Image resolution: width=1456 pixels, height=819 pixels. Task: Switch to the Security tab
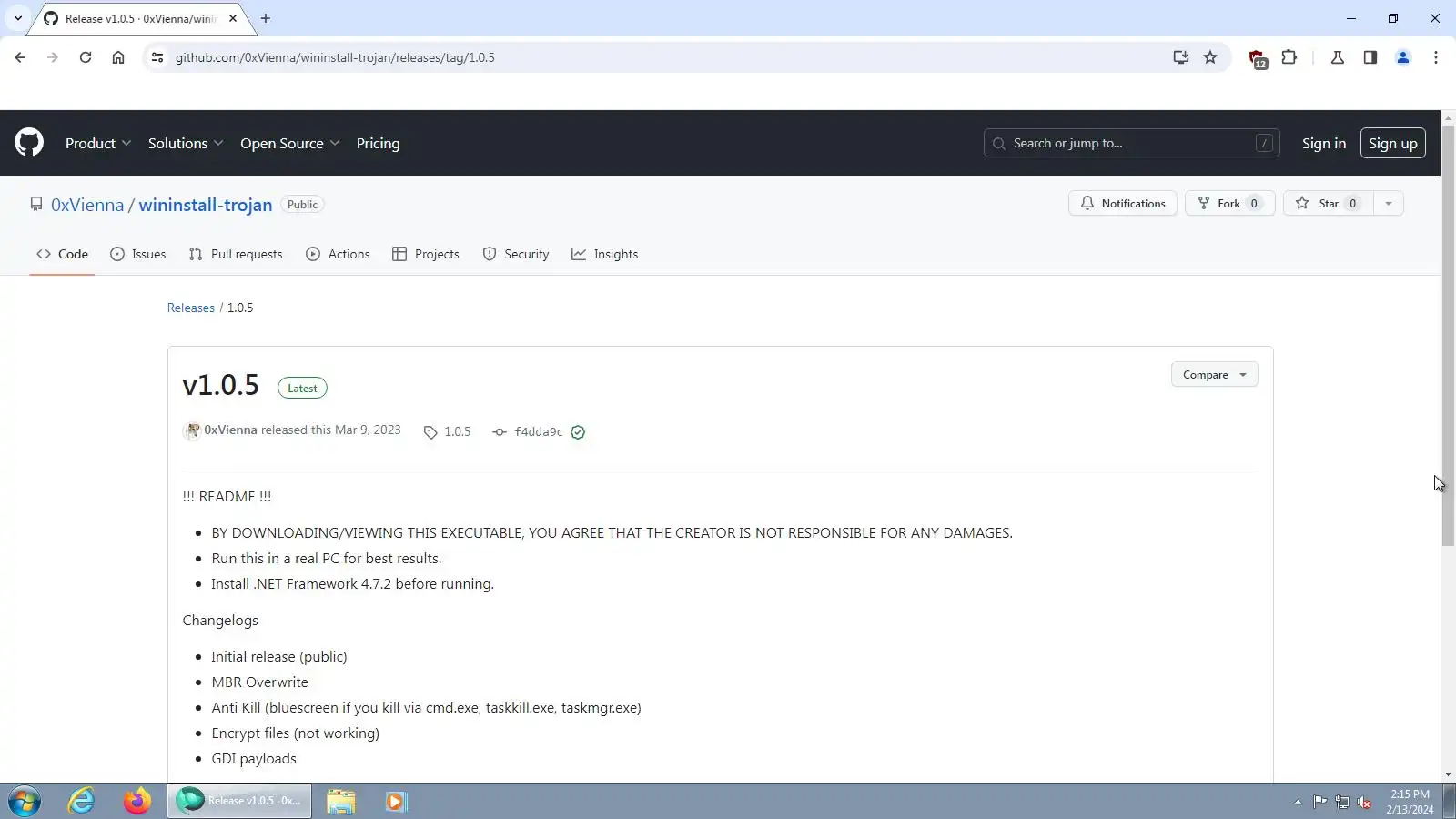click(x=515, y=254)
